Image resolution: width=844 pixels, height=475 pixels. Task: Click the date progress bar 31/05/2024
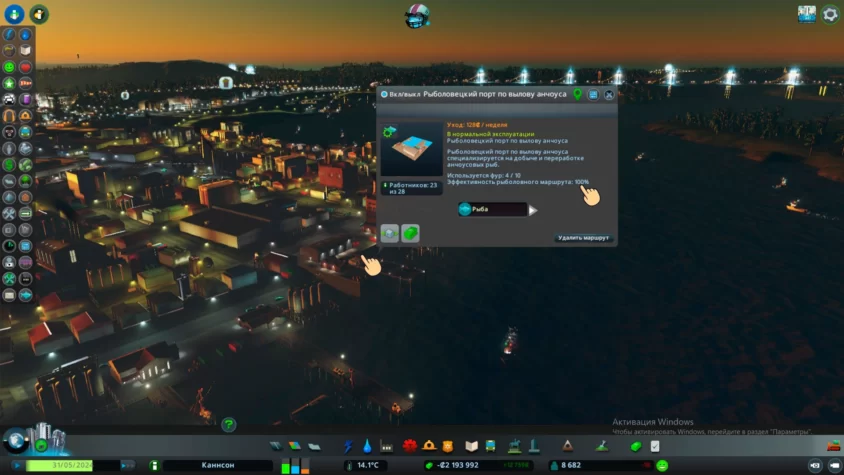(73, 465)
